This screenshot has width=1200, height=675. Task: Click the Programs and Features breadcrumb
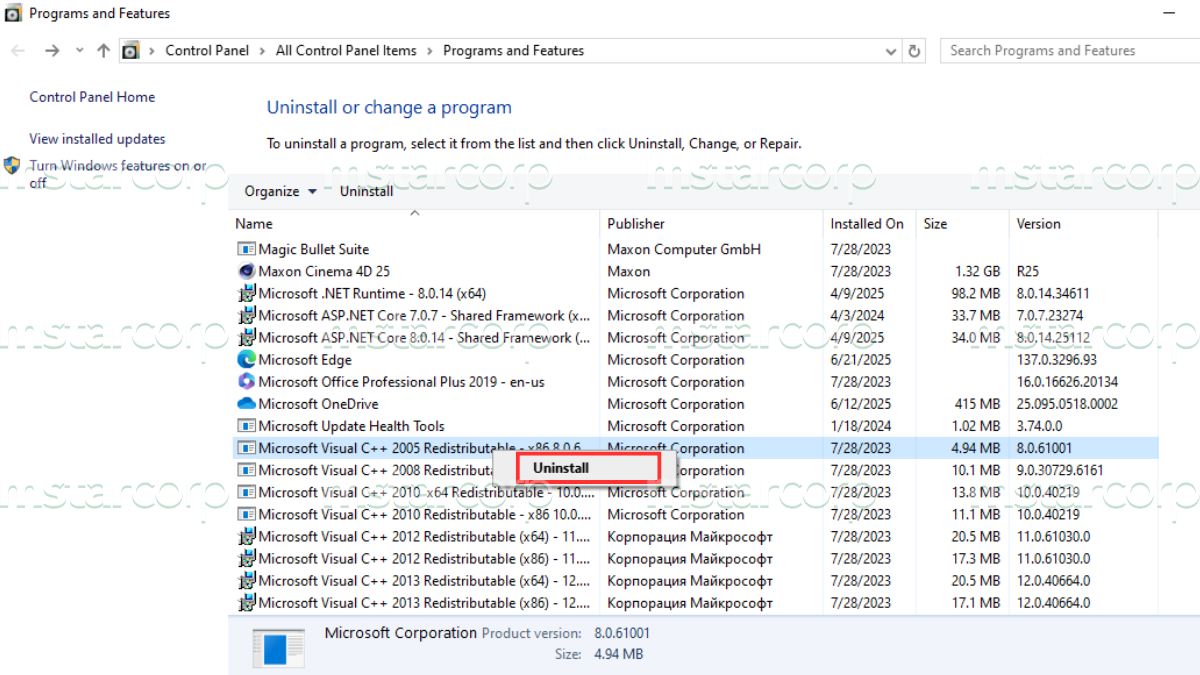click(513, 51)
